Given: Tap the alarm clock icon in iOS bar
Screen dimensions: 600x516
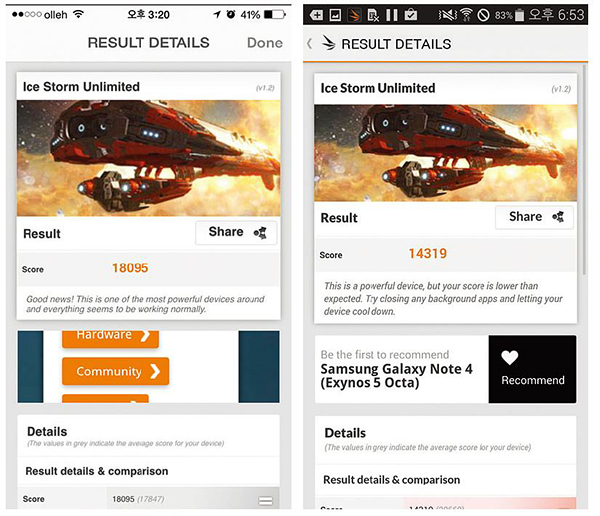Looking at the screenshot, I should pyautogui.click(x=231, y=15).
